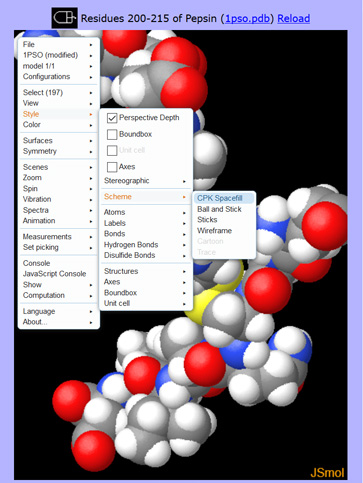Enable the Boundbox checkbox
The height and width of the screenshot is (483, 363).
coord(112,134)
